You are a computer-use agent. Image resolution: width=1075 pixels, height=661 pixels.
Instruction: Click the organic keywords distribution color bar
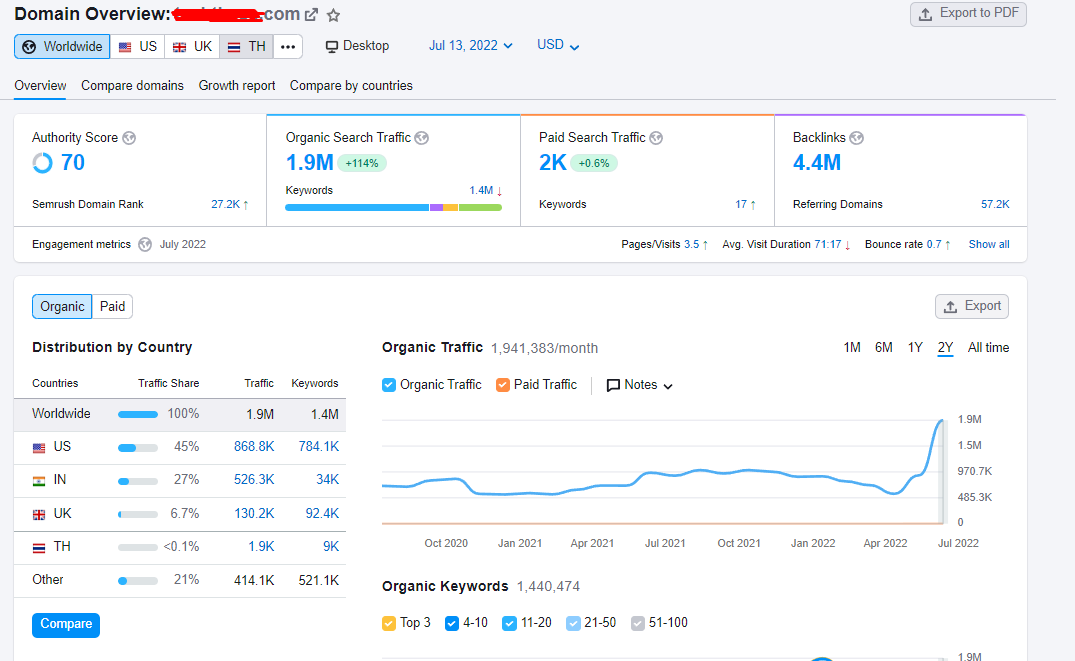(x=394, y=207)
